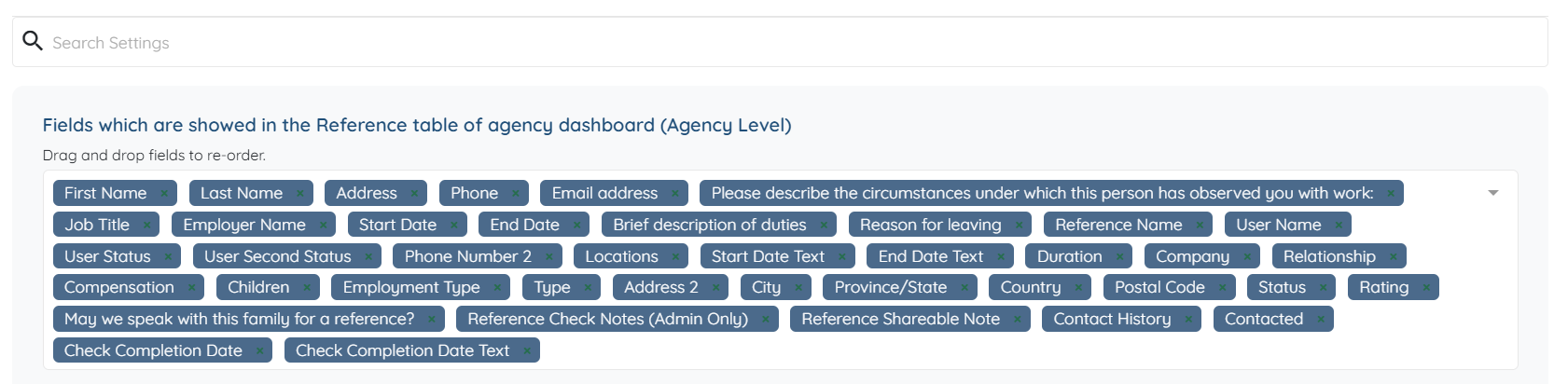Viewport: 1568px width, 384px height.
Task: Delete the Reason for leaving tag
Action: point(1019,226)
